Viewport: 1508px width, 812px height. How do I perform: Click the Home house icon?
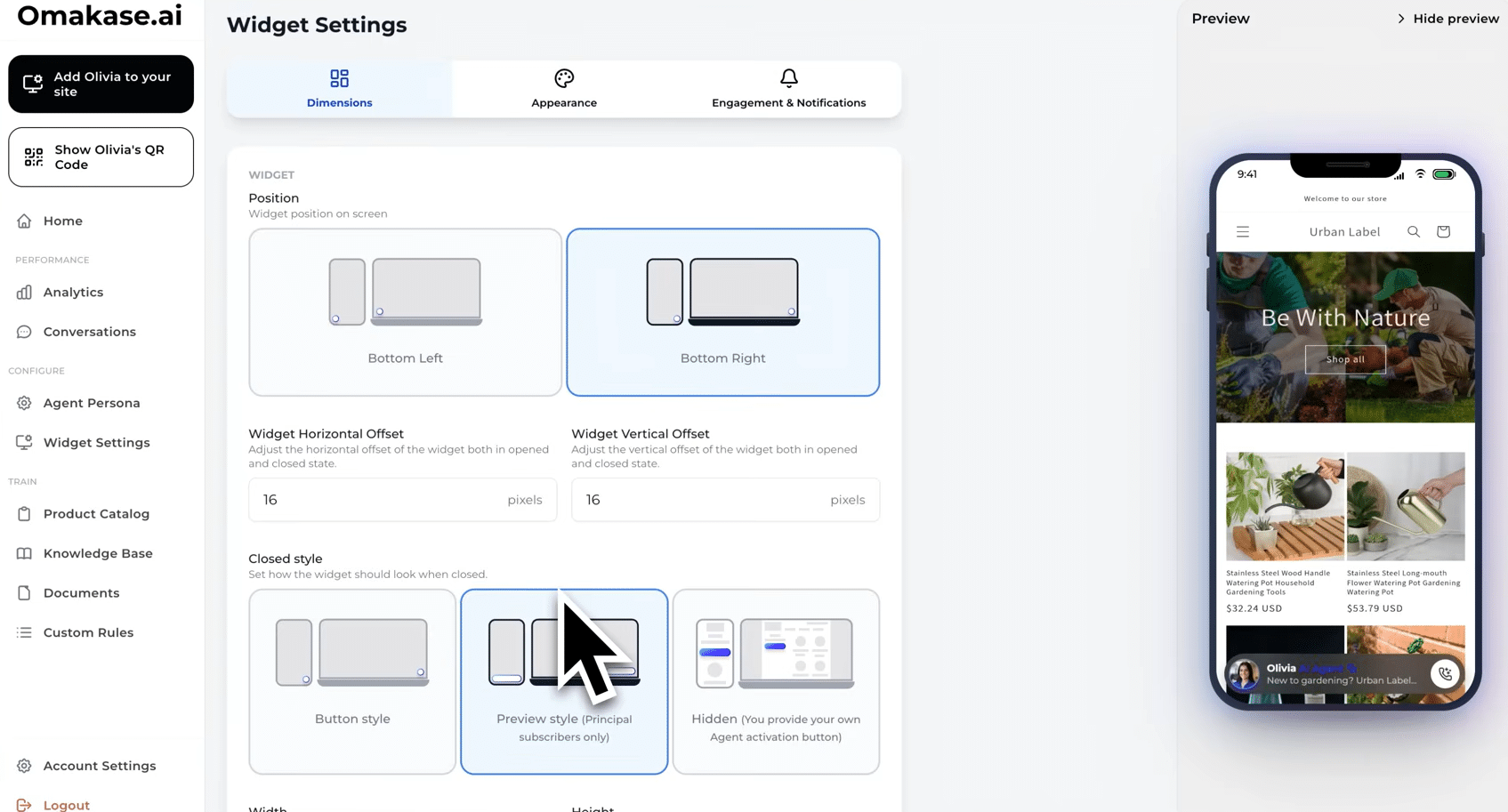pyautogui.click(x=24, y=221)
